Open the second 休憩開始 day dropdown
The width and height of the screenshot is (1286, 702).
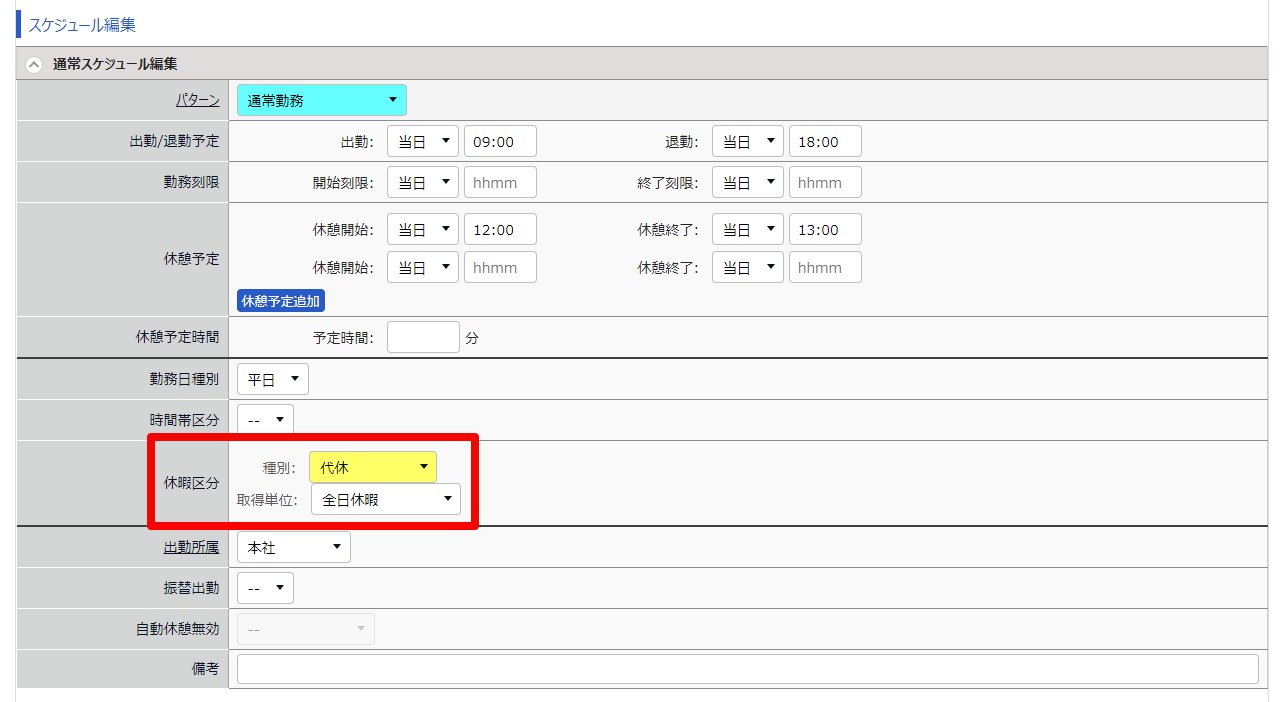tap(423, 267)
